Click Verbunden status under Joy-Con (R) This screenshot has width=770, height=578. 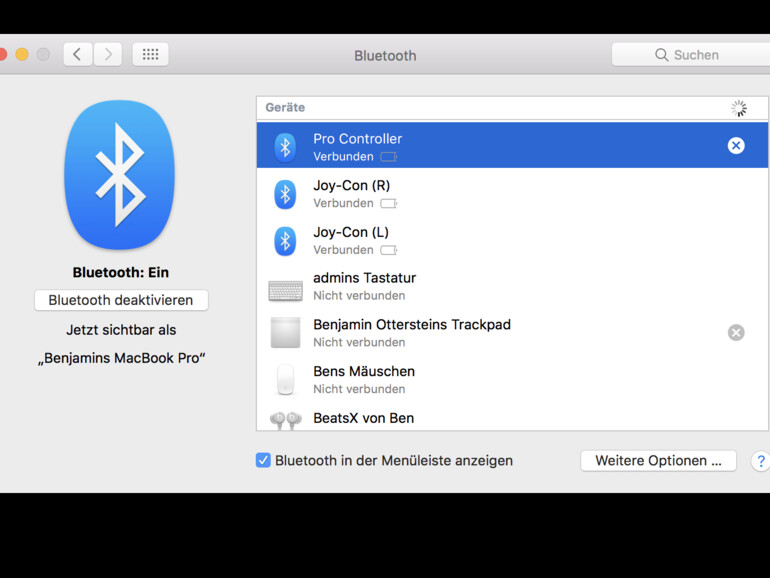[x=343, y=203]
